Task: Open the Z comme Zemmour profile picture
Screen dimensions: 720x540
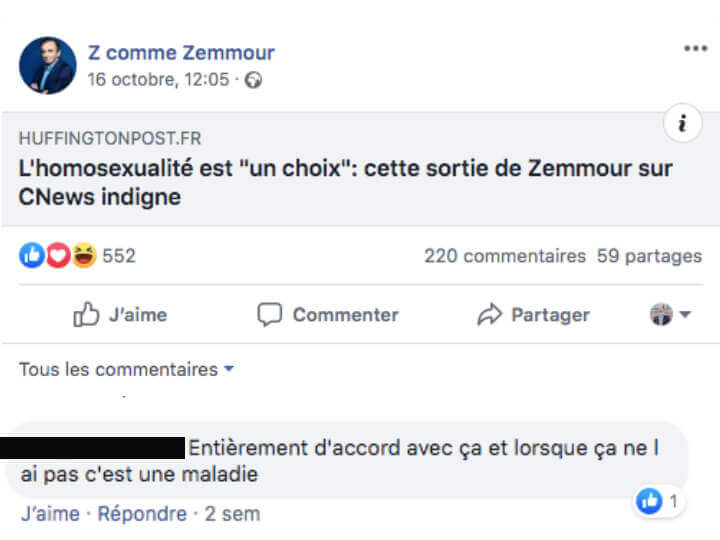Action: click(47, 66)
